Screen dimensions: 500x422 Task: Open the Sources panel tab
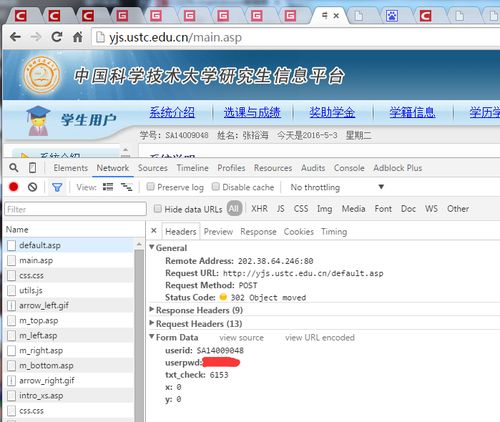[x=153, y=168]
